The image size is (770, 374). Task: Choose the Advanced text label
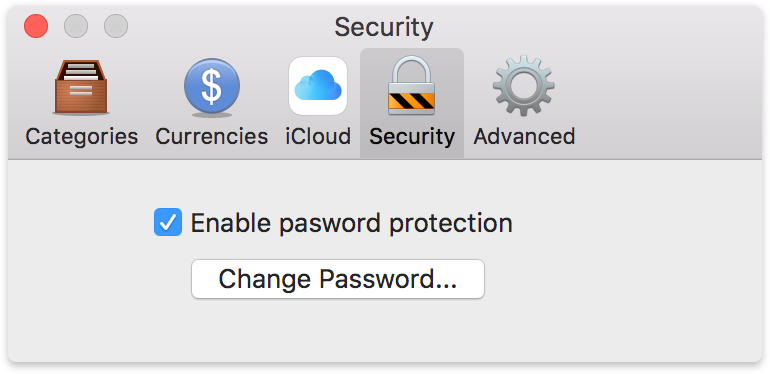pyautogui.click(x=524, y=136)
